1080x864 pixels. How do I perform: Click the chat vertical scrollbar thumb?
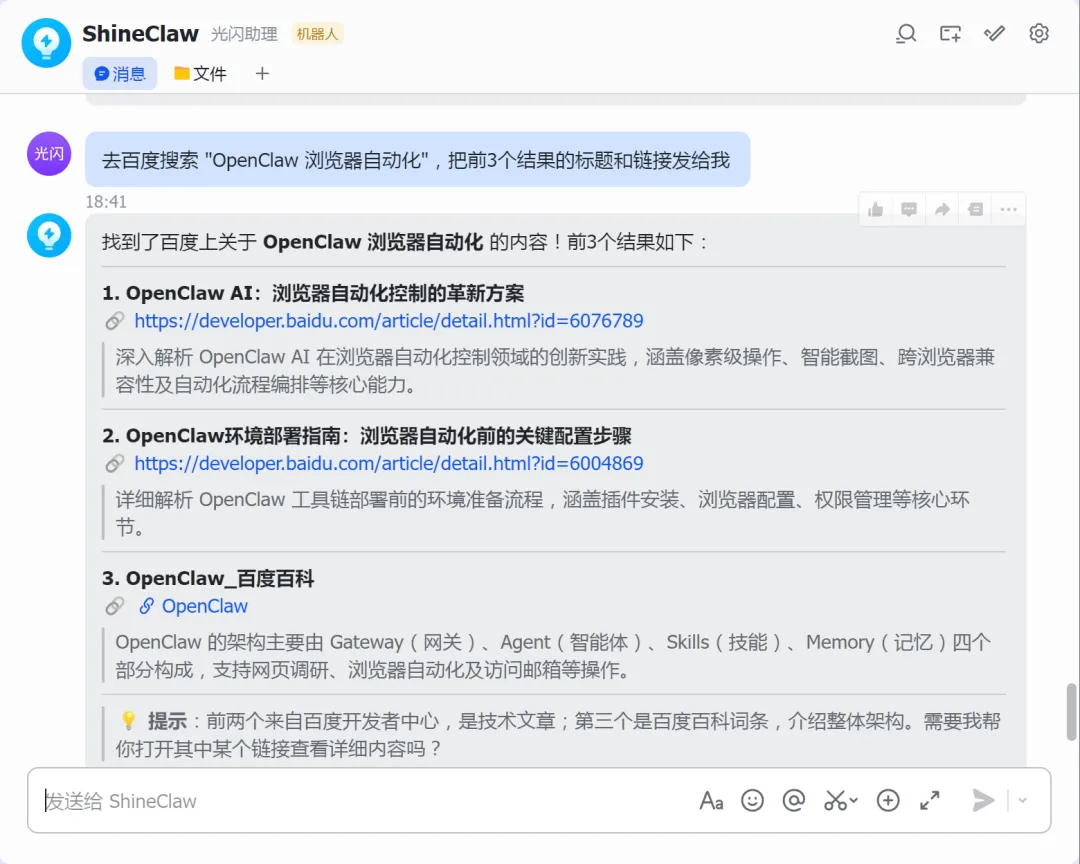click(x=1071, y=712)
